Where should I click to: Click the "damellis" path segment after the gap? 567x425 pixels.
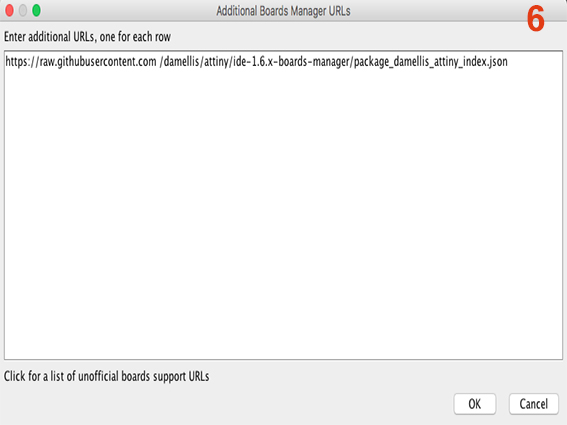point(182,62)
